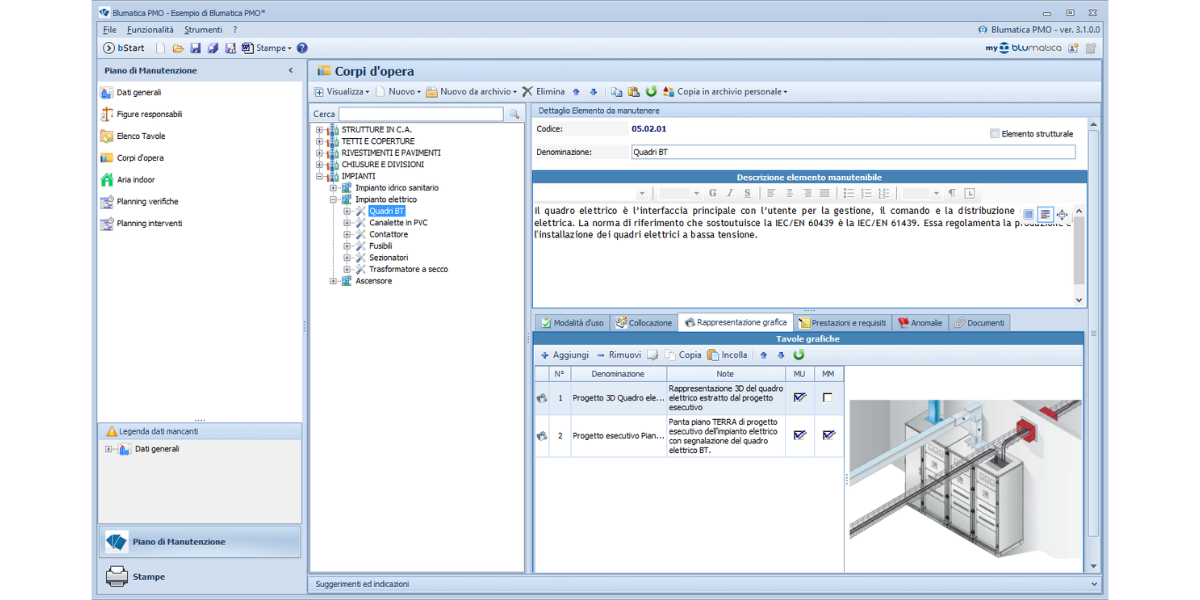The width and height of the screenshot is (1200, 600).
Task: Open the Funzionalità menu
Action: 150,30
